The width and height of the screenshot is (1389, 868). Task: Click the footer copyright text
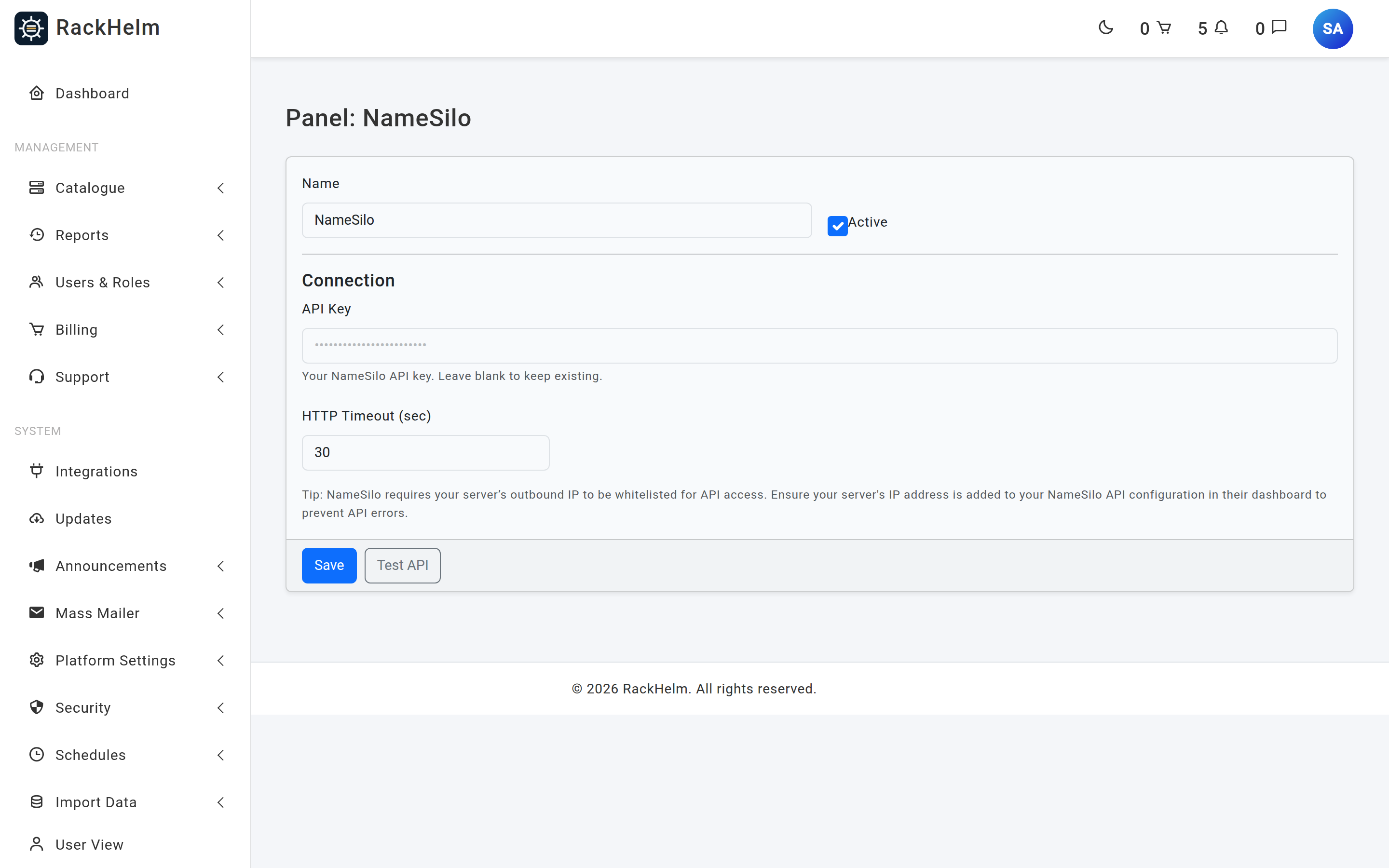694,689
